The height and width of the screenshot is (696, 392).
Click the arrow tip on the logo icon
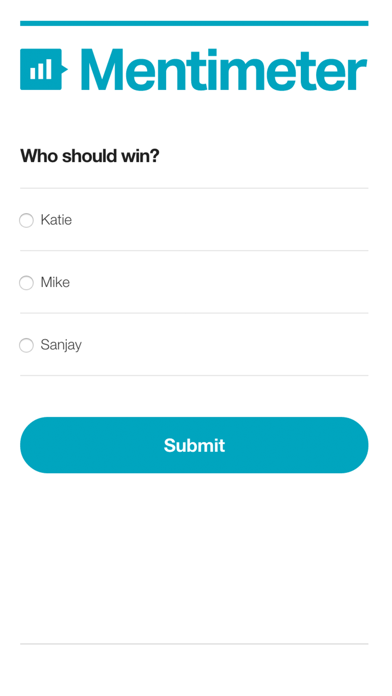pyautogui.click(x=64, y=69)
